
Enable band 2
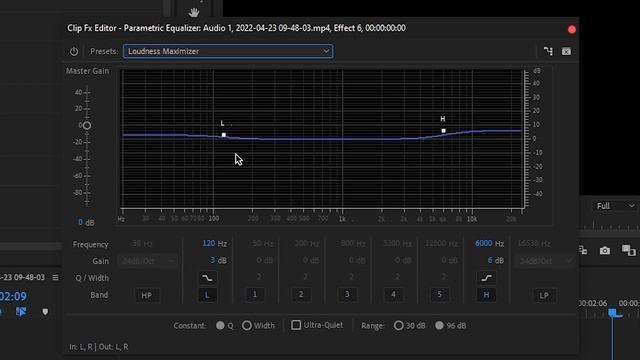[301, 294]
